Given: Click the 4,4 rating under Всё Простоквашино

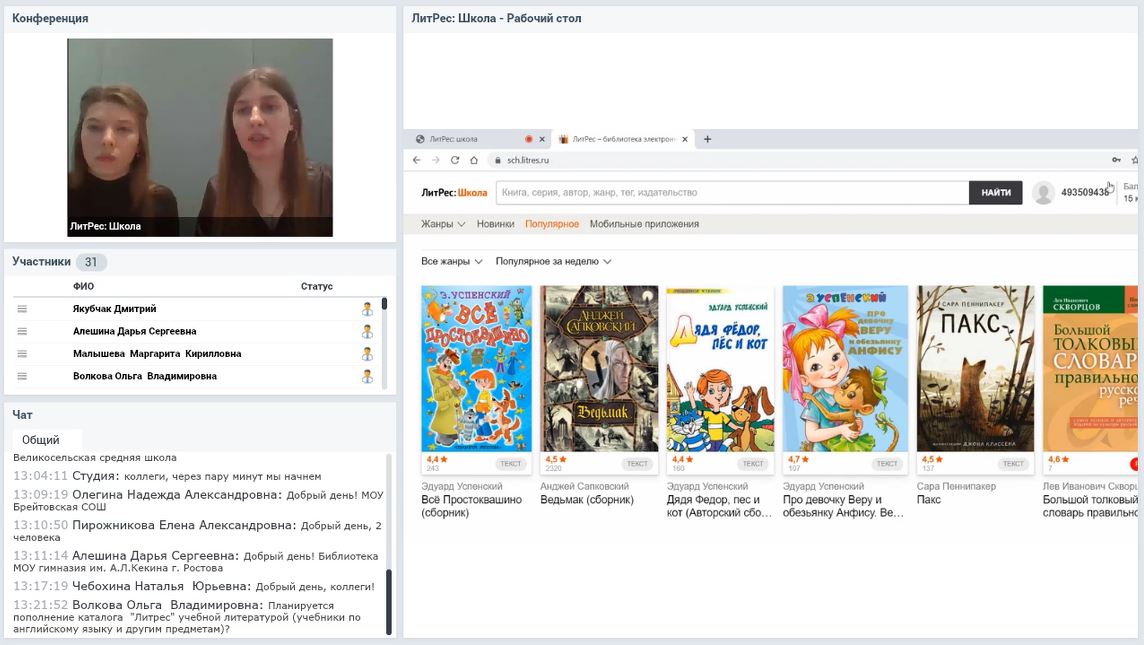Looking at the screenshot, I should [x=436, y=460].
